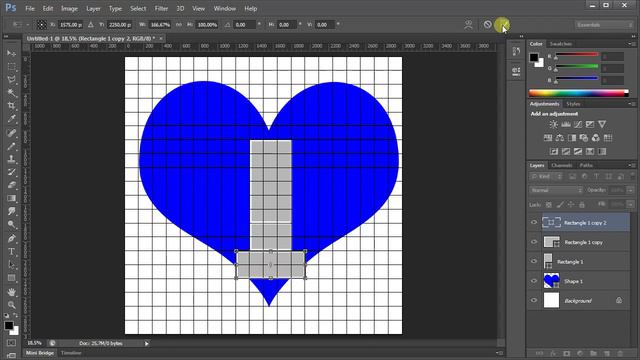Select the Hand tool
This screenshot has height=360, width=640.
(x=11, y=292)
